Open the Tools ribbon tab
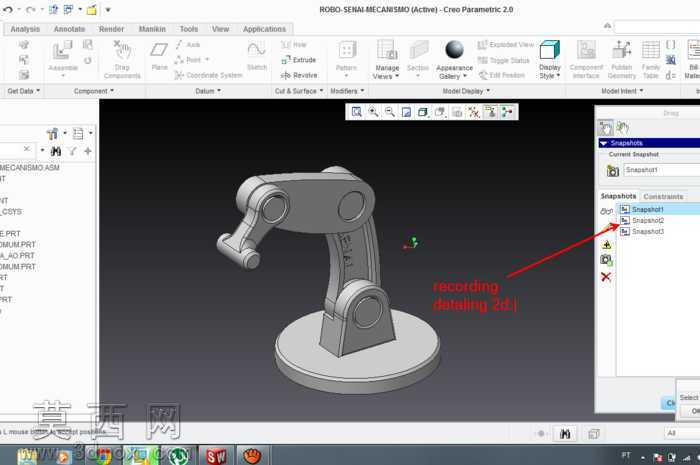Screen dimensions: 700x465 tap(188, 29)
